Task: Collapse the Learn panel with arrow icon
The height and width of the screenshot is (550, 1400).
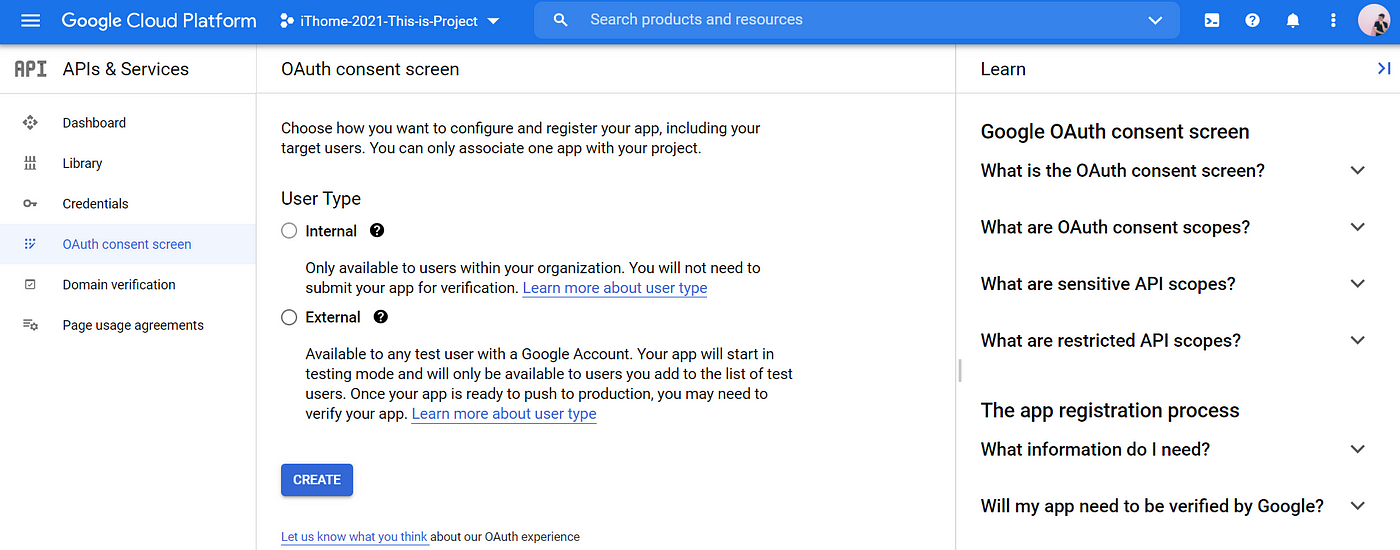Action: [x=1384, y=69]
